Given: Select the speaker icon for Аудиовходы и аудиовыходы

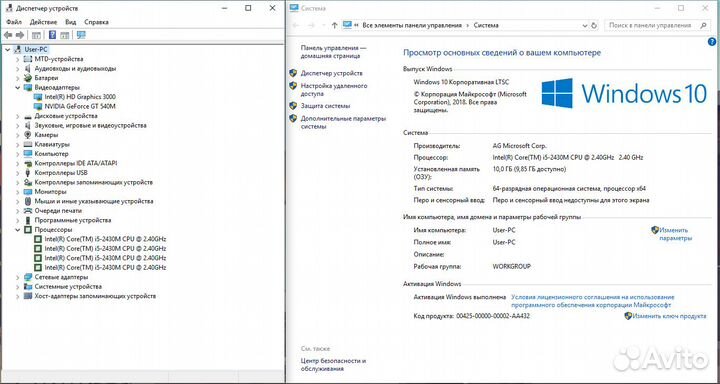Looking at the screenshot, I should pyautogui.click(x=28, y=68).
